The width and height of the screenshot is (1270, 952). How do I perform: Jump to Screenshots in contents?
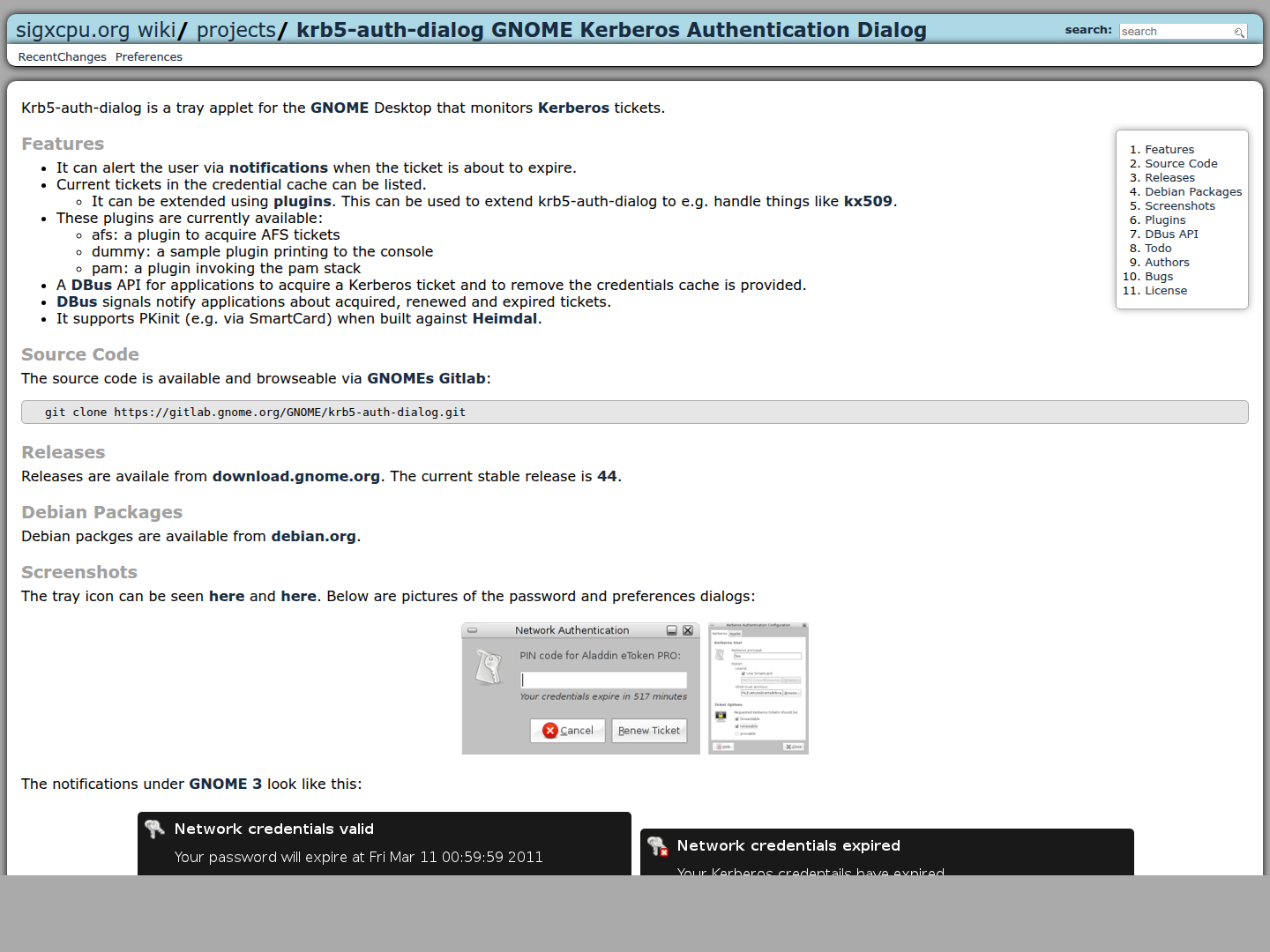(1180, 206)
